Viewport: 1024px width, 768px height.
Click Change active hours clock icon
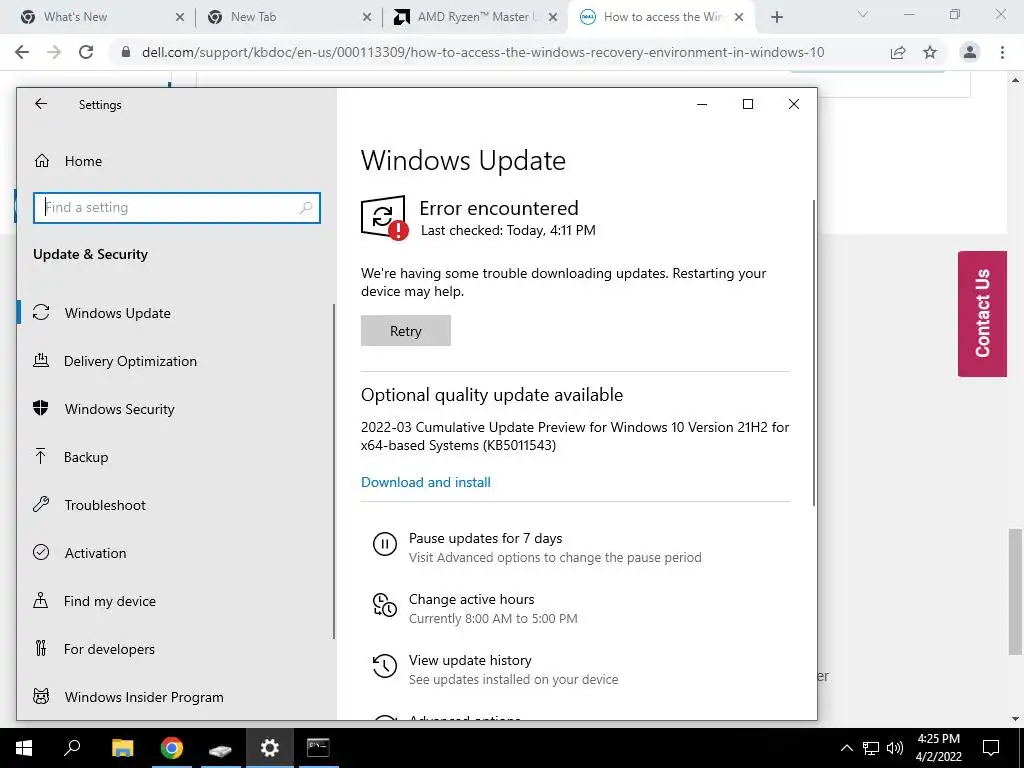click(x=385, y=605)
